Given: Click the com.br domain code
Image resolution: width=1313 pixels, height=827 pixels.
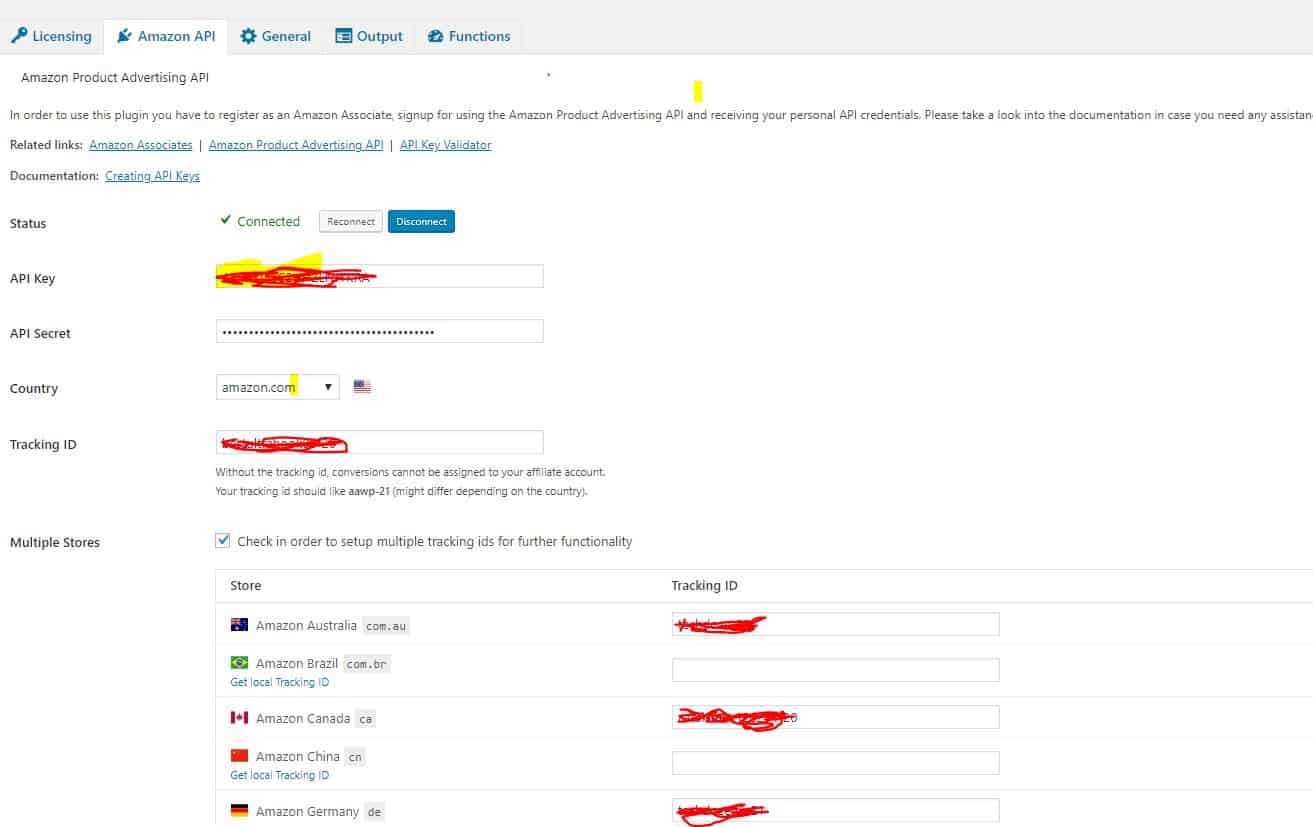Looking at the screenshot, I should [367, 664].
